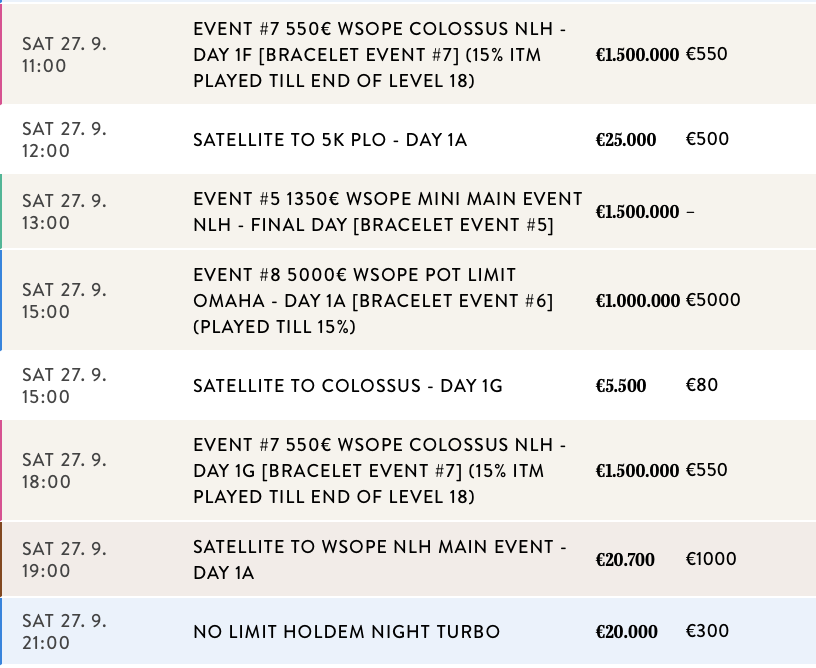
Task: Click the SAT 27. 9. 11:00 date cell
Action: tap(64, 55)
